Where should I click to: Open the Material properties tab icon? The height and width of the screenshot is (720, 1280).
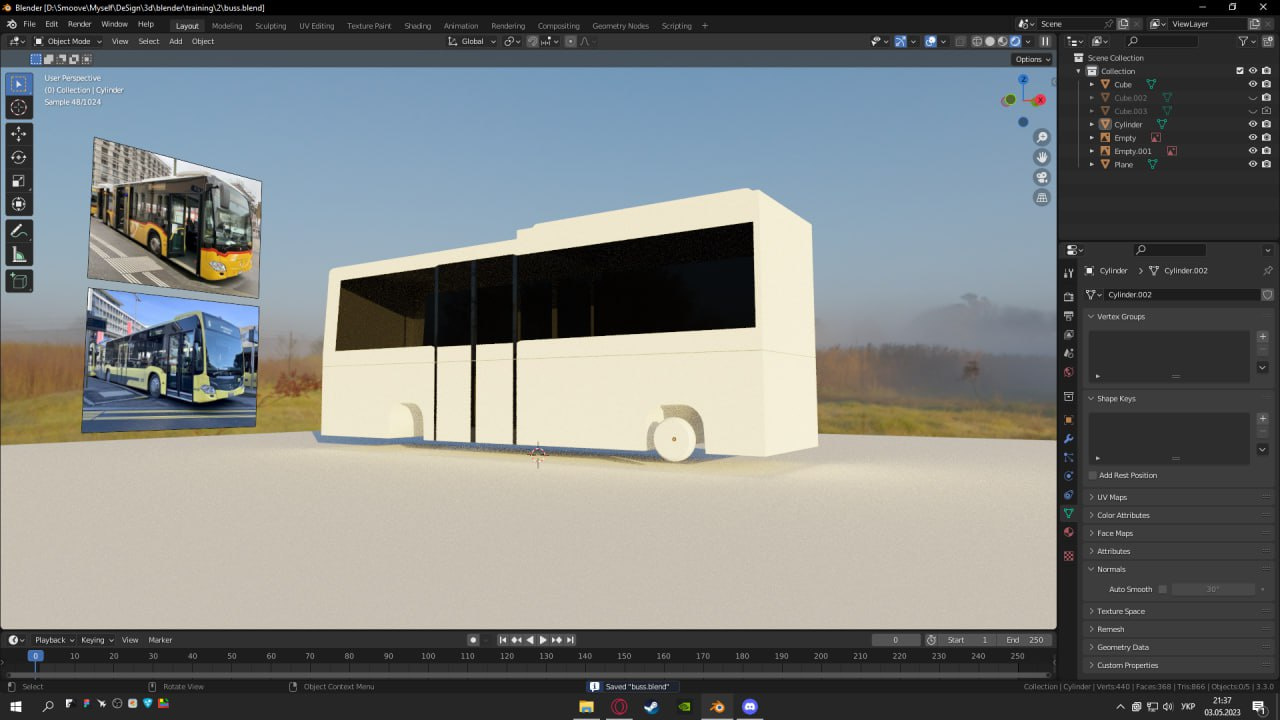click(1068, 532)
